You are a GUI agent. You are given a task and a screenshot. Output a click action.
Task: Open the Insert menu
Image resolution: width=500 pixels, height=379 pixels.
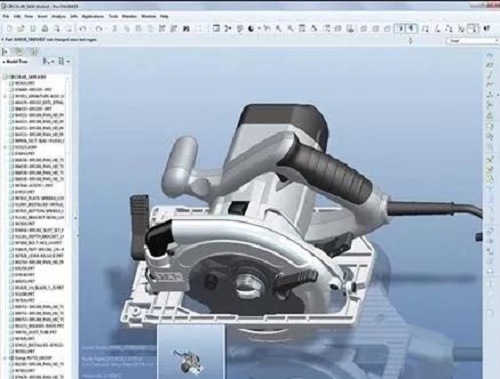pyautogui.click(x=42, y=16)
